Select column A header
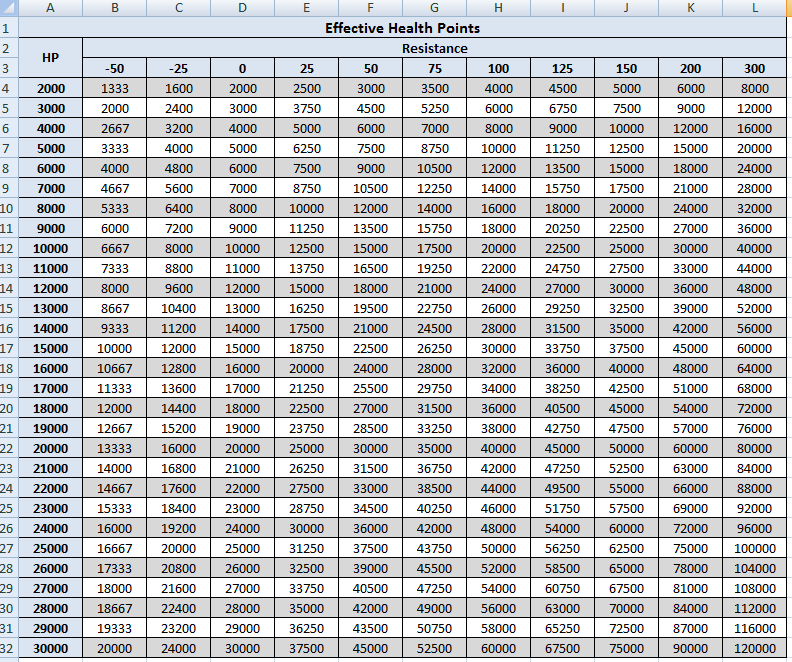The height and width of the screenshot is (662, 792). click(x=51, y=9)
